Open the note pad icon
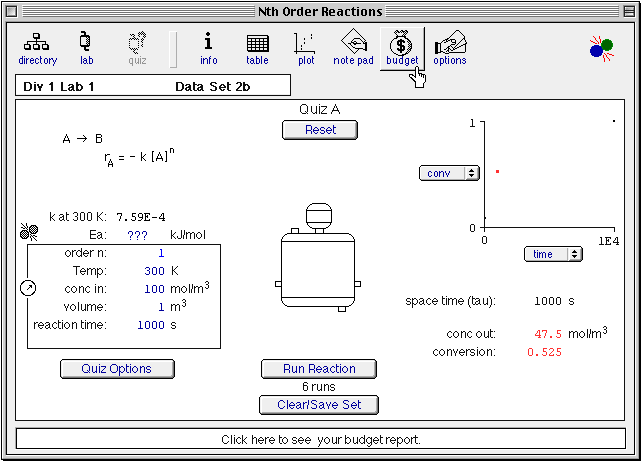The height and width of the screenshot is (462, 643). coord(353,46)
